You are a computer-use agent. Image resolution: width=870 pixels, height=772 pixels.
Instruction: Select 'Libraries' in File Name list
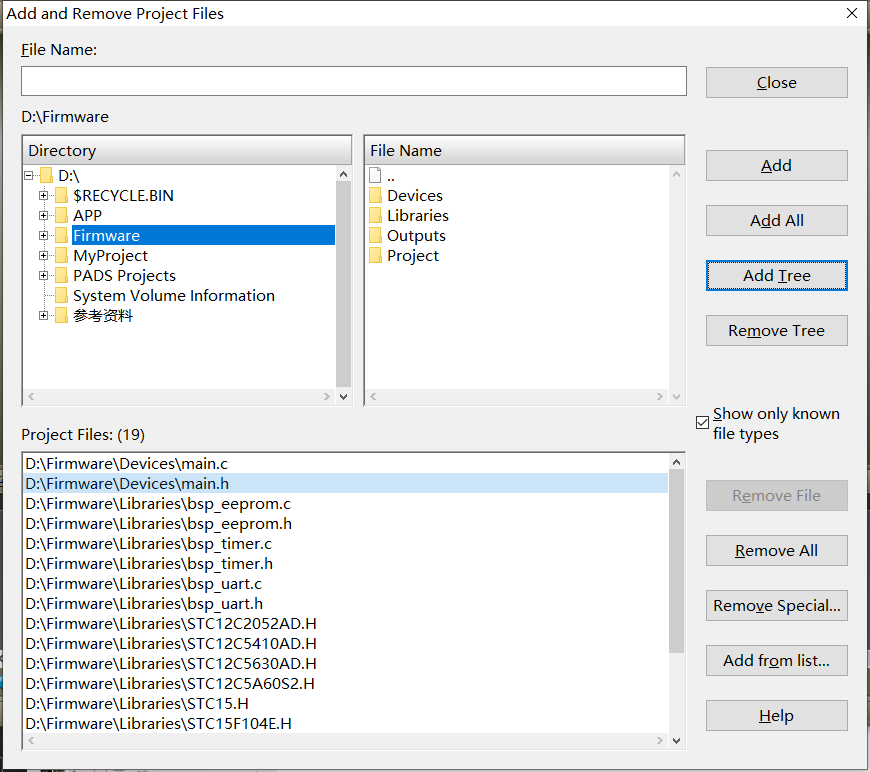(418, 215)
